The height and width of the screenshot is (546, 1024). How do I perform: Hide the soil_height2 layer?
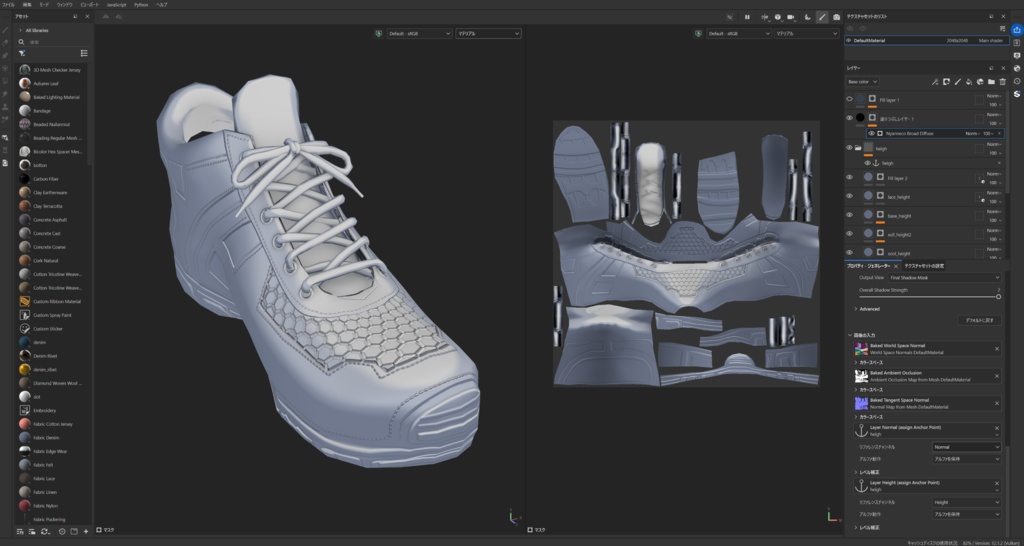849,234
